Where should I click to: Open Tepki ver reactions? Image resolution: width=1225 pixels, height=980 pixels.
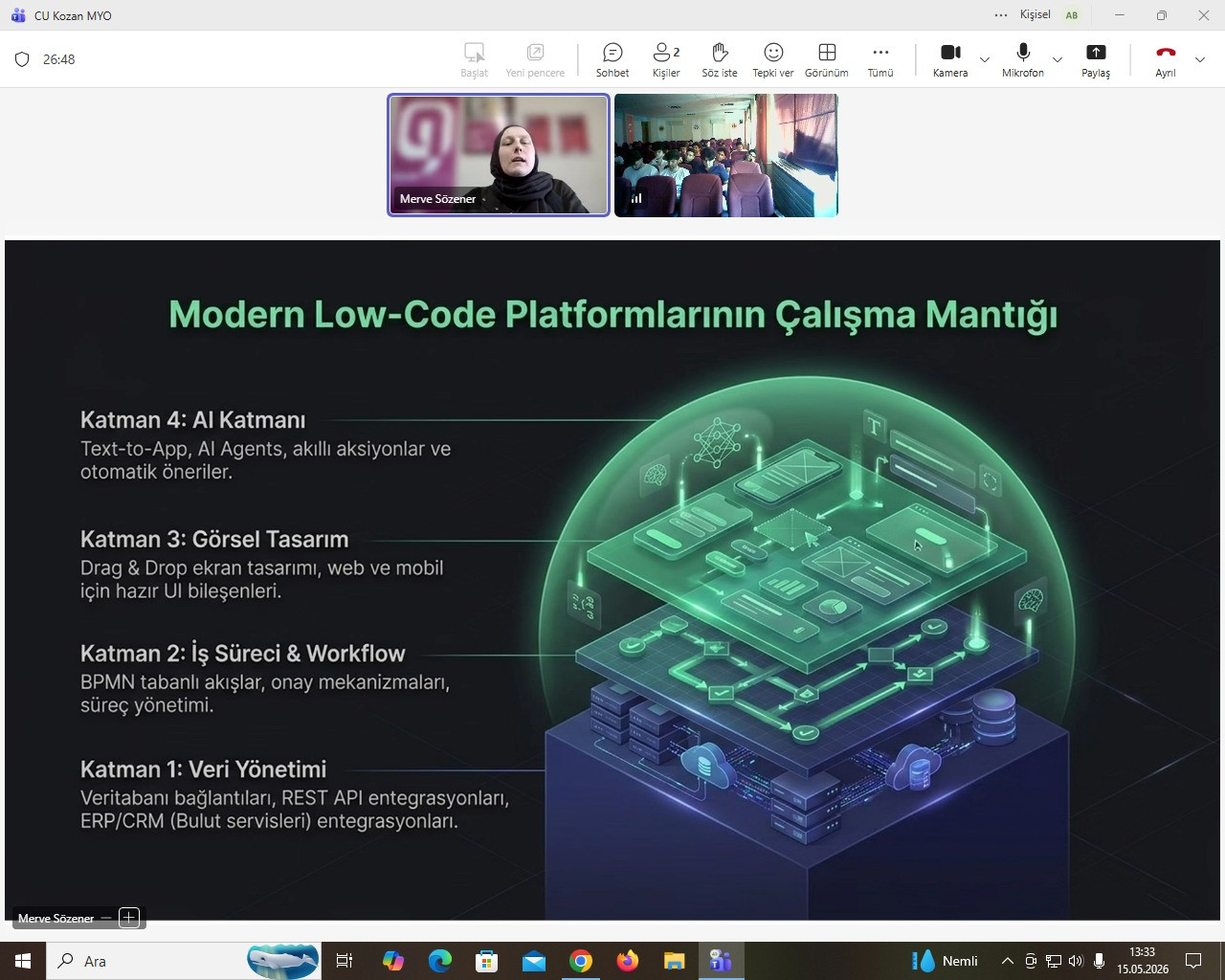point(773,60)
